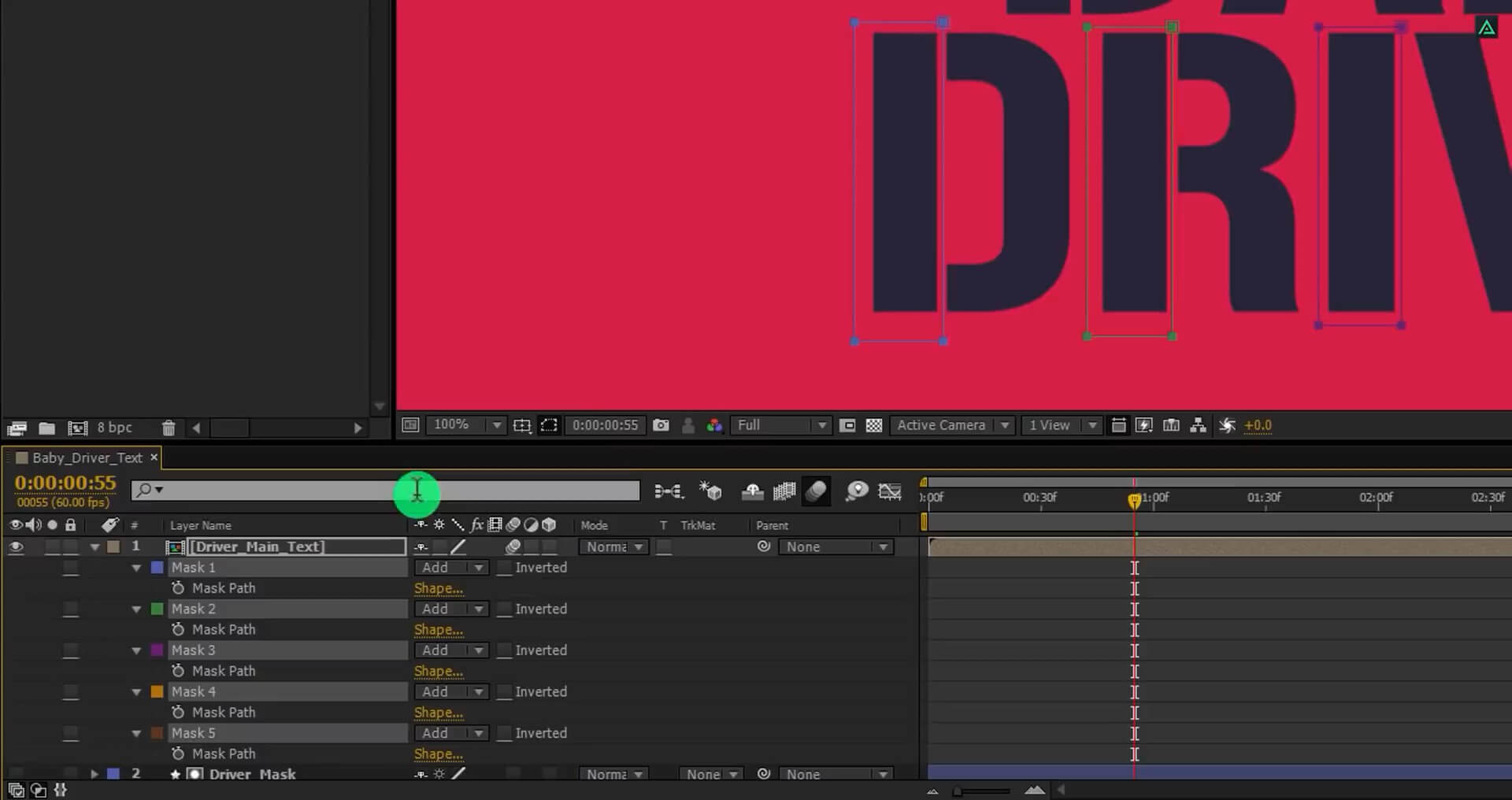The height and width of the screenshot is (800, 1512).
Task: Click Mask Path stopwatch under Mask 1
Action: click(x=178, y=587)
